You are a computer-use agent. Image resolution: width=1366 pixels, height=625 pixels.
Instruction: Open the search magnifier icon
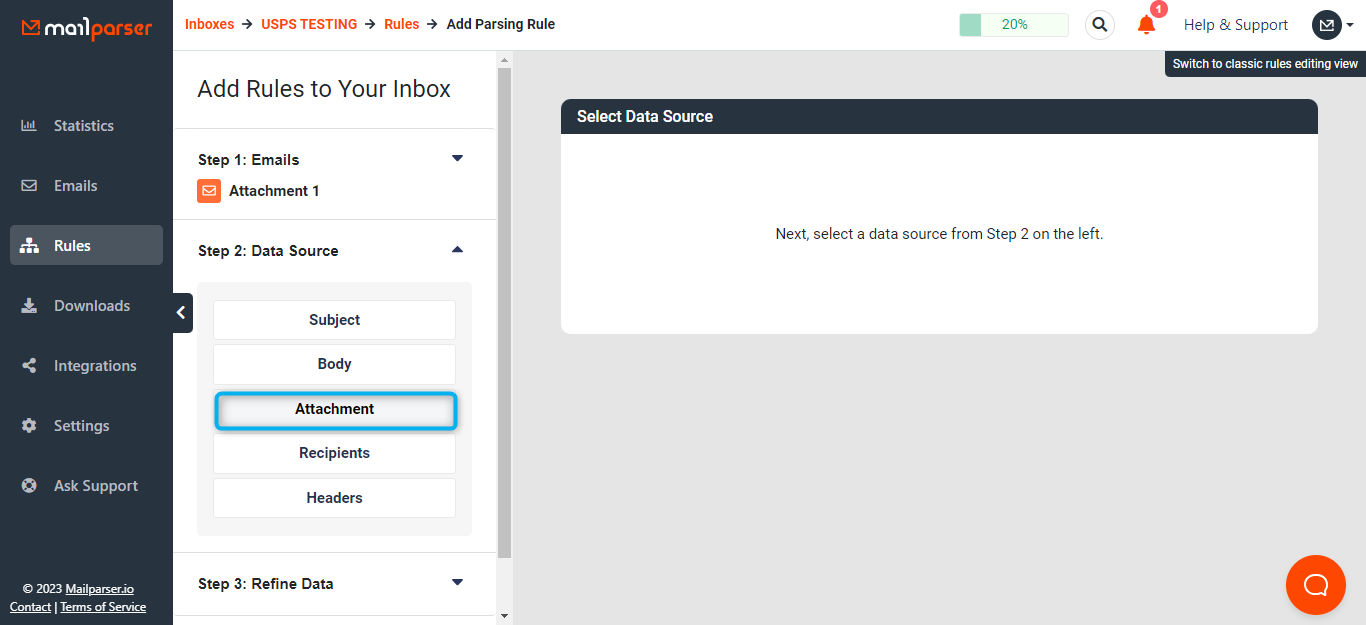click(1100, 25)
